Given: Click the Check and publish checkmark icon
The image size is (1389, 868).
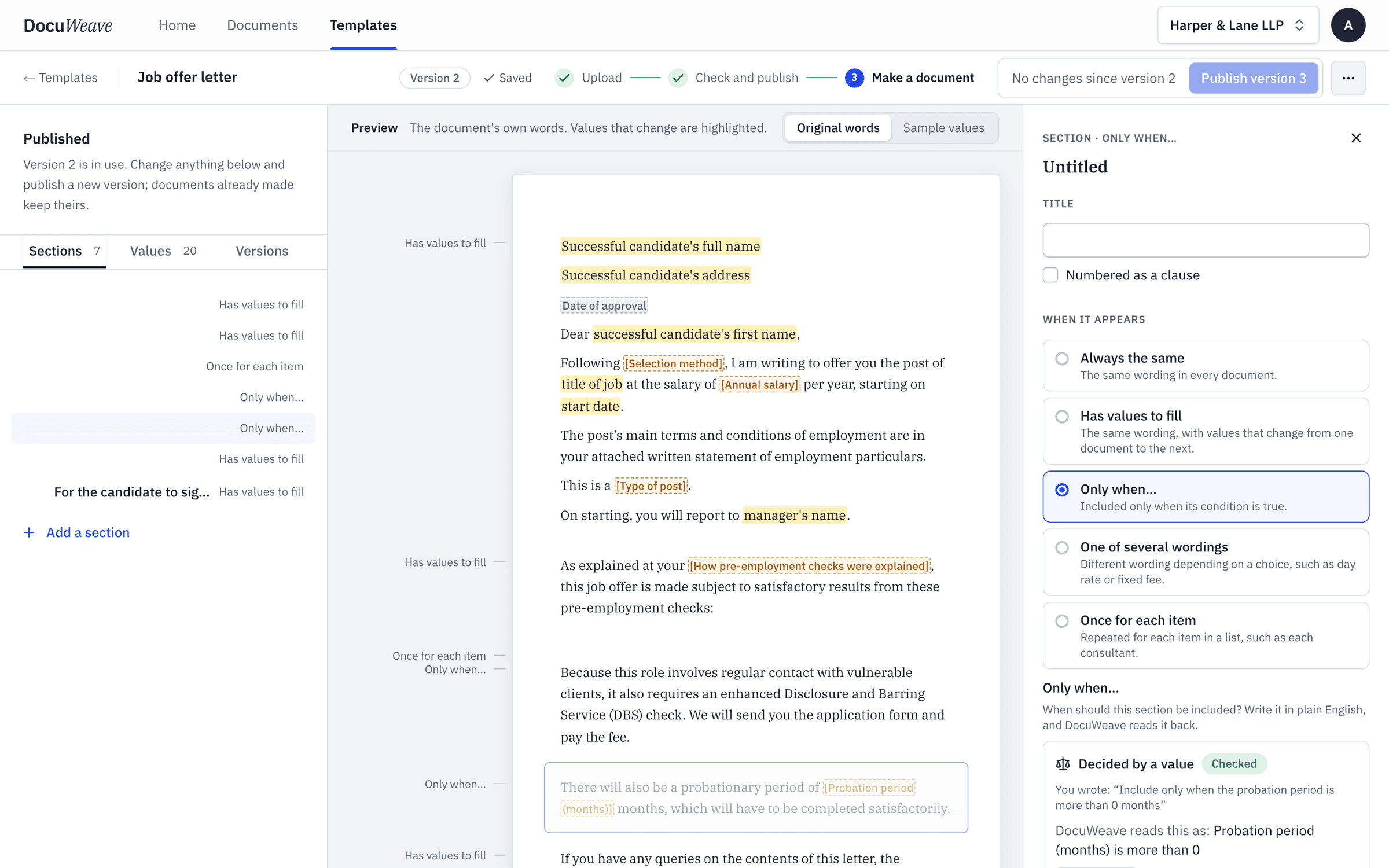Looking at the screenshot, I should click(x=678, y=78).
